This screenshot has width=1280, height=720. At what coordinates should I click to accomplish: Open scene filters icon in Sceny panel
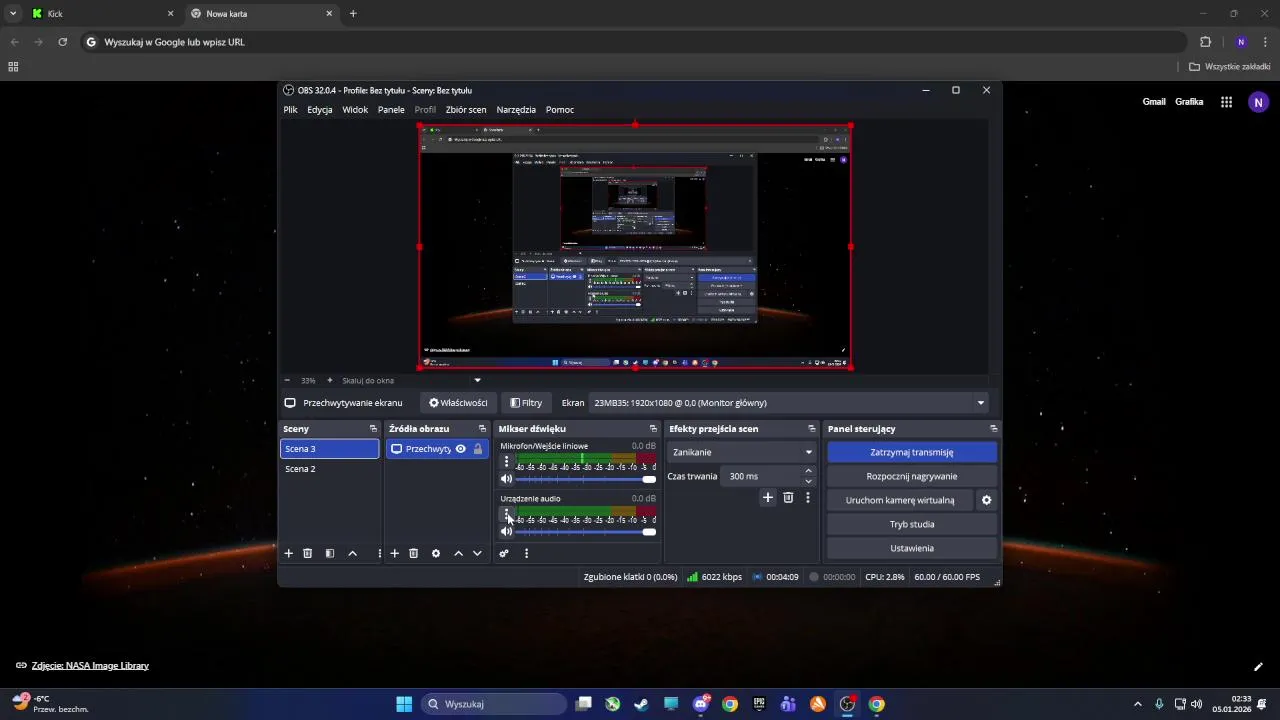click(330, 553)
